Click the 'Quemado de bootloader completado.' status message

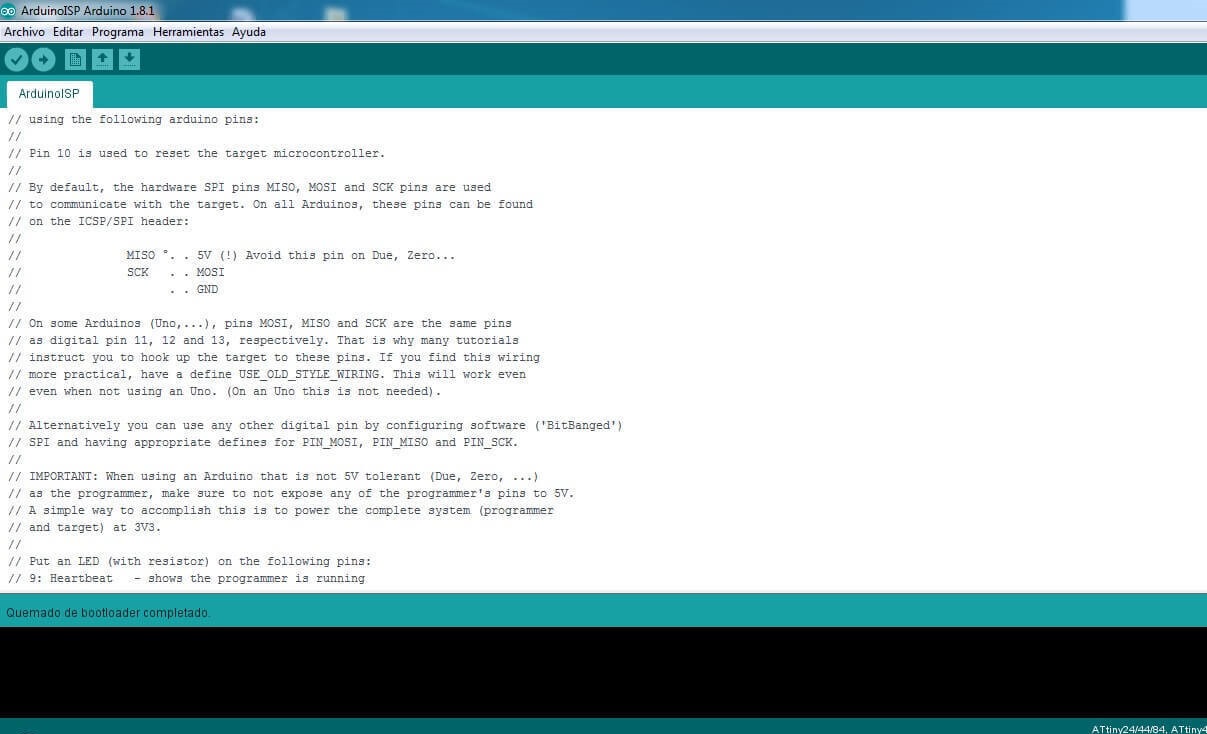click(108, 612)
